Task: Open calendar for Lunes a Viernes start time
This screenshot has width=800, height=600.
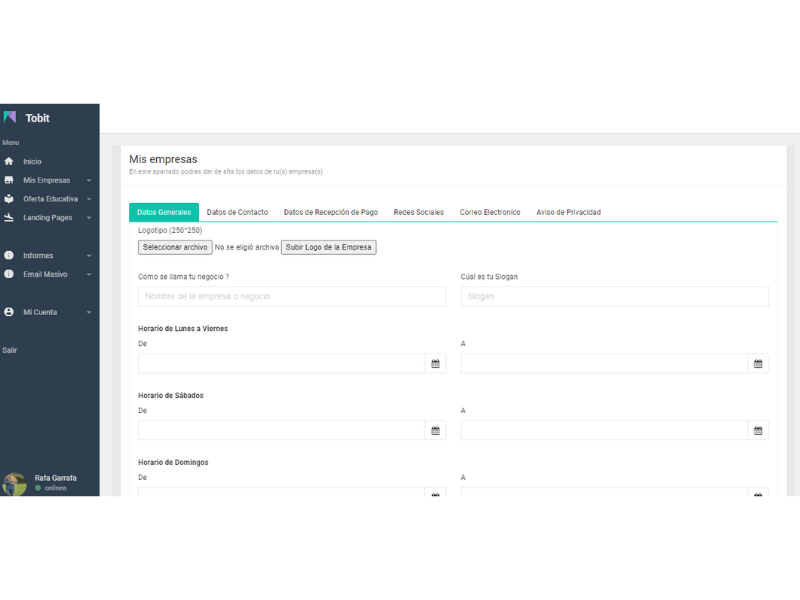Action: pyautogui.click(x=435, y=364)
